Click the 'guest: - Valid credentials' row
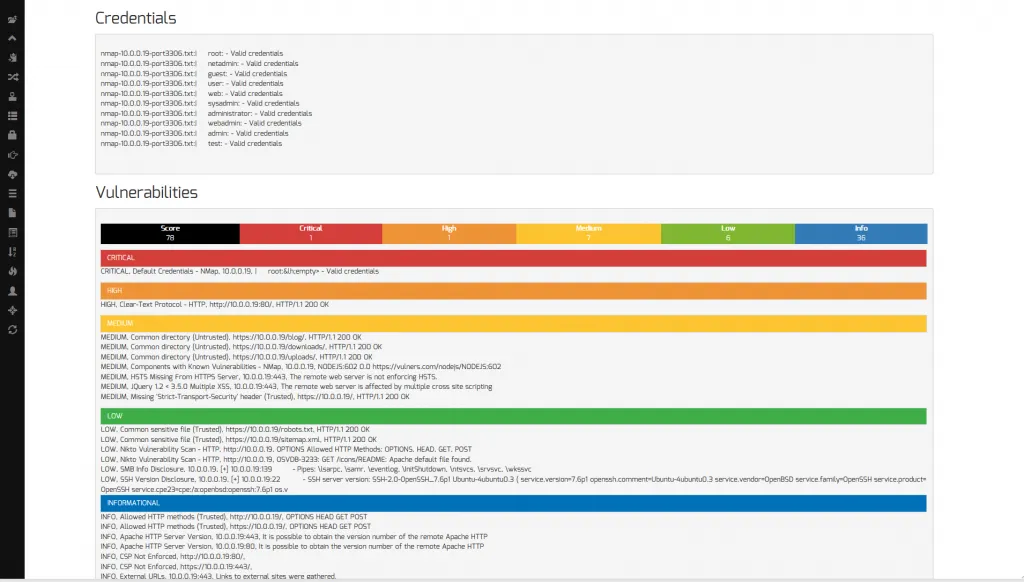Screen dimensions: 1024x582 coord(193,74)
